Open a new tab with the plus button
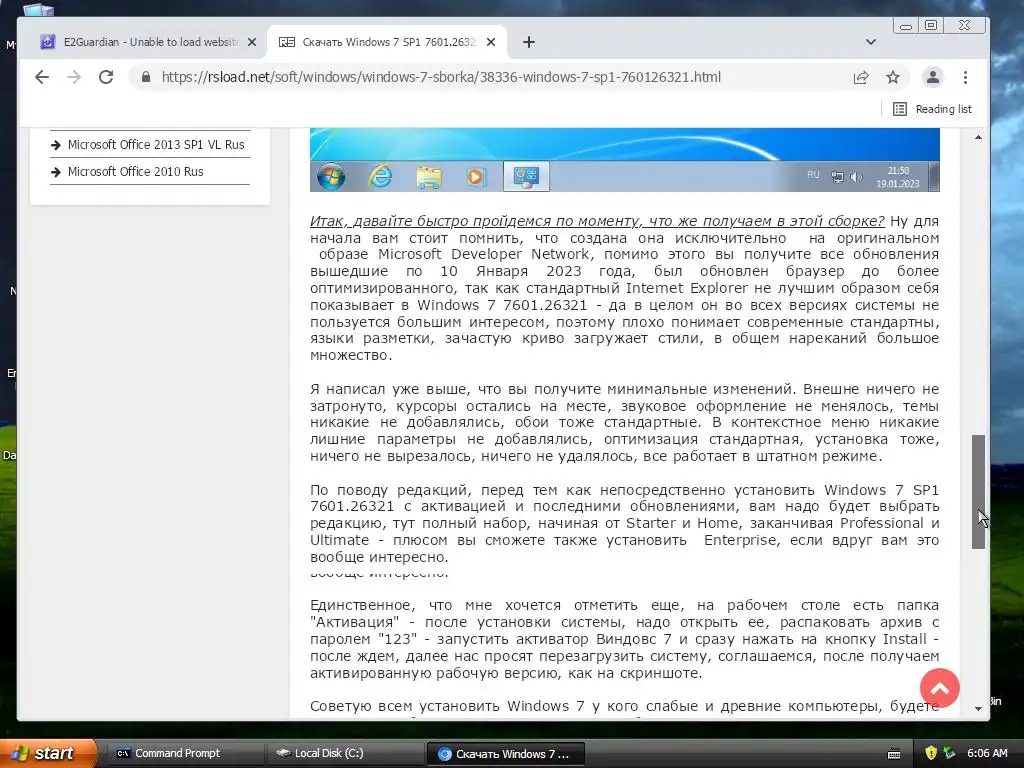Image resolution: width=1024 pixels, height=768 pixels. coord(529,42)
